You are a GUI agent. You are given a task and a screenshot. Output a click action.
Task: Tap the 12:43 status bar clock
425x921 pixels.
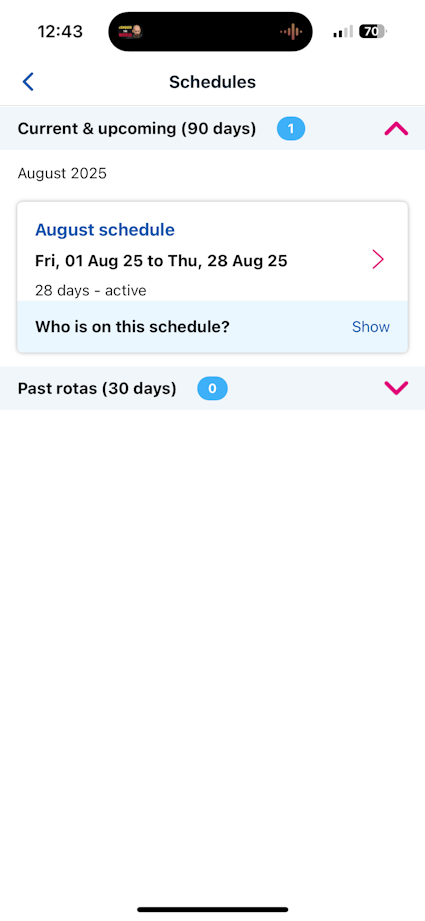(60, 31)
